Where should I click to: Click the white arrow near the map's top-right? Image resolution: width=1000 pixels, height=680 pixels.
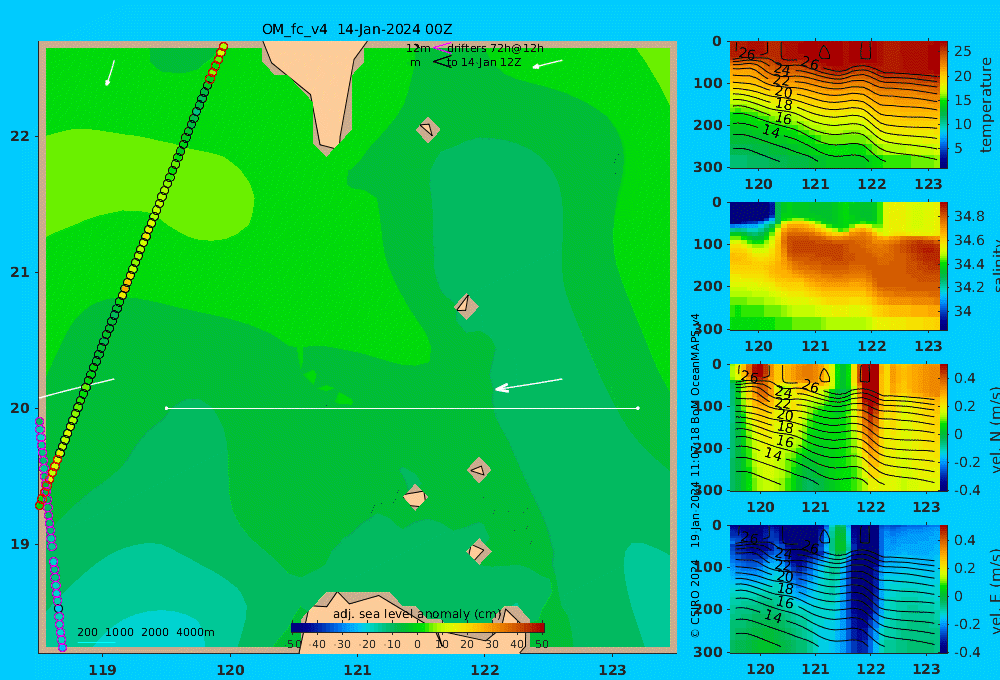[547, 64]
